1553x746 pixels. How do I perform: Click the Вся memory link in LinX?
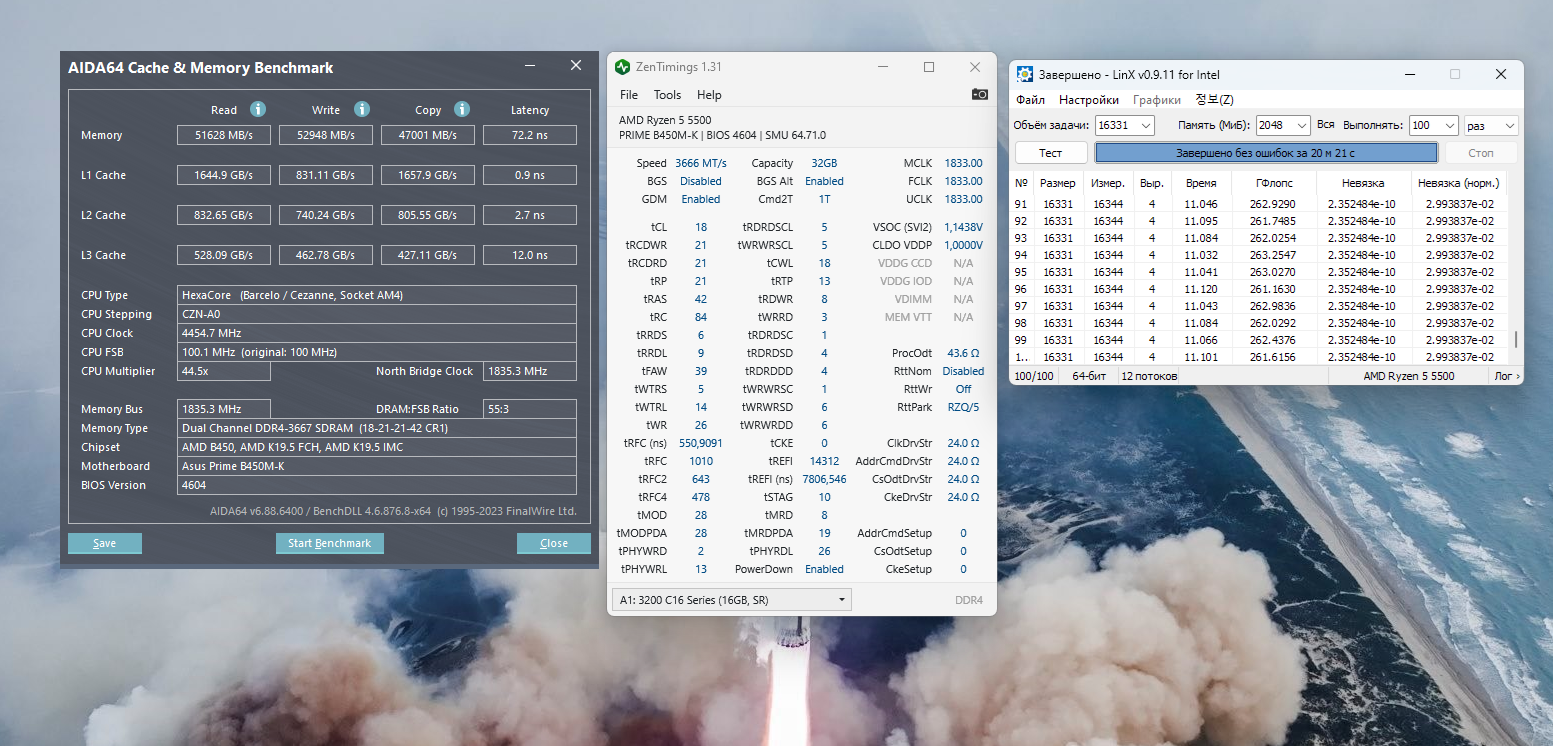coord(1326,125)
